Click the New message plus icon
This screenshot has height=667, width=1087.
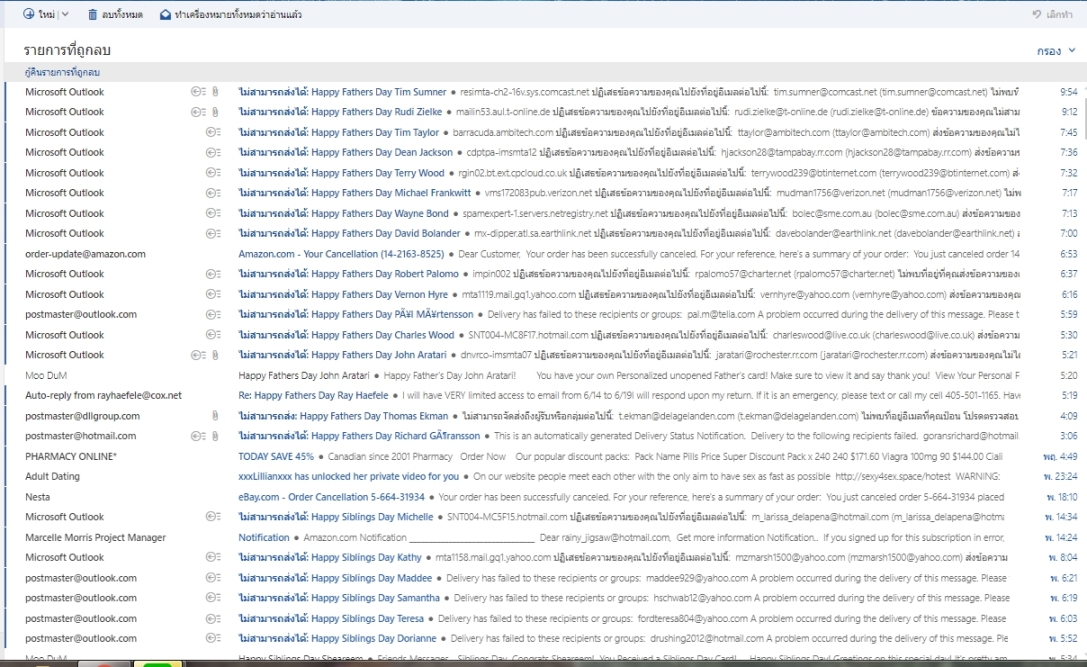point(28,14)
